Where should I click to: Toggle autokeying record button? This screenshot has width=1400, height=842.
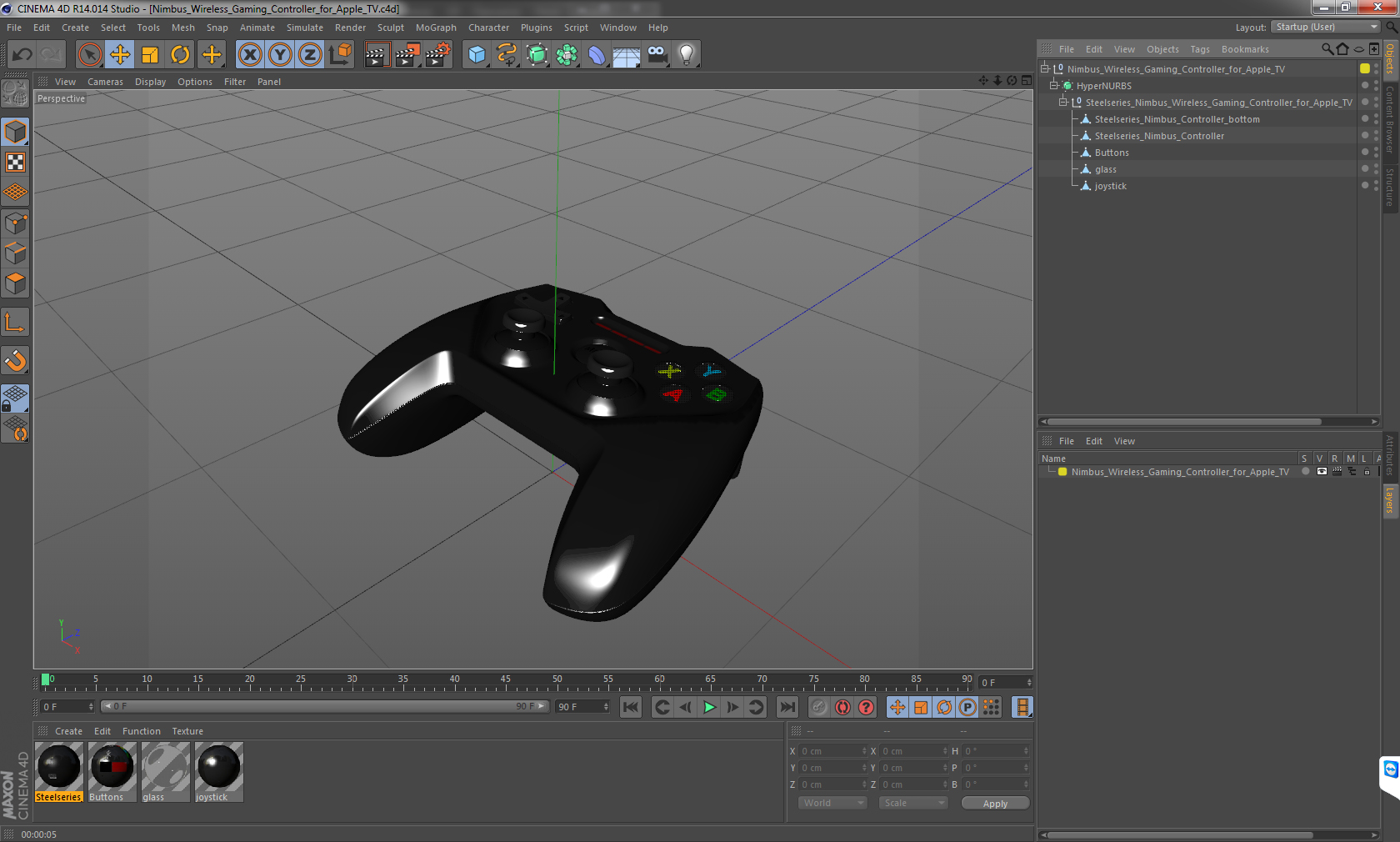(842, 707)
